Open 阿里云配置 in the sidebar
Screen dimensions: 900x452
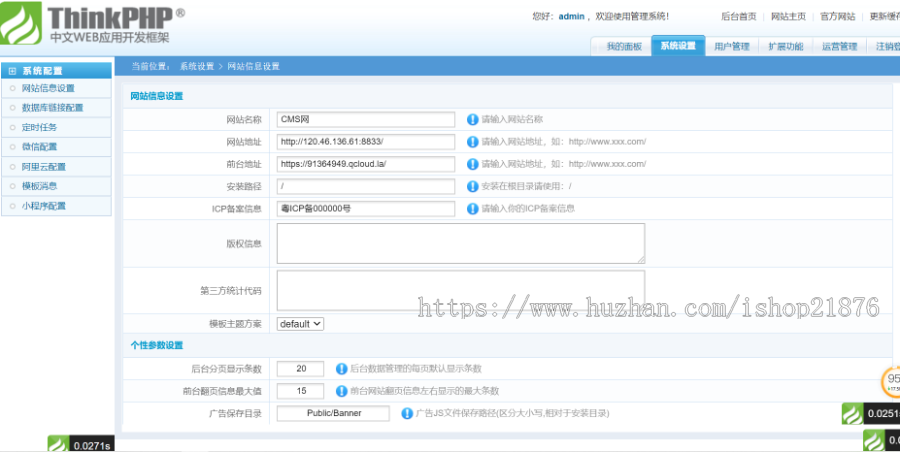pos(44,167)
